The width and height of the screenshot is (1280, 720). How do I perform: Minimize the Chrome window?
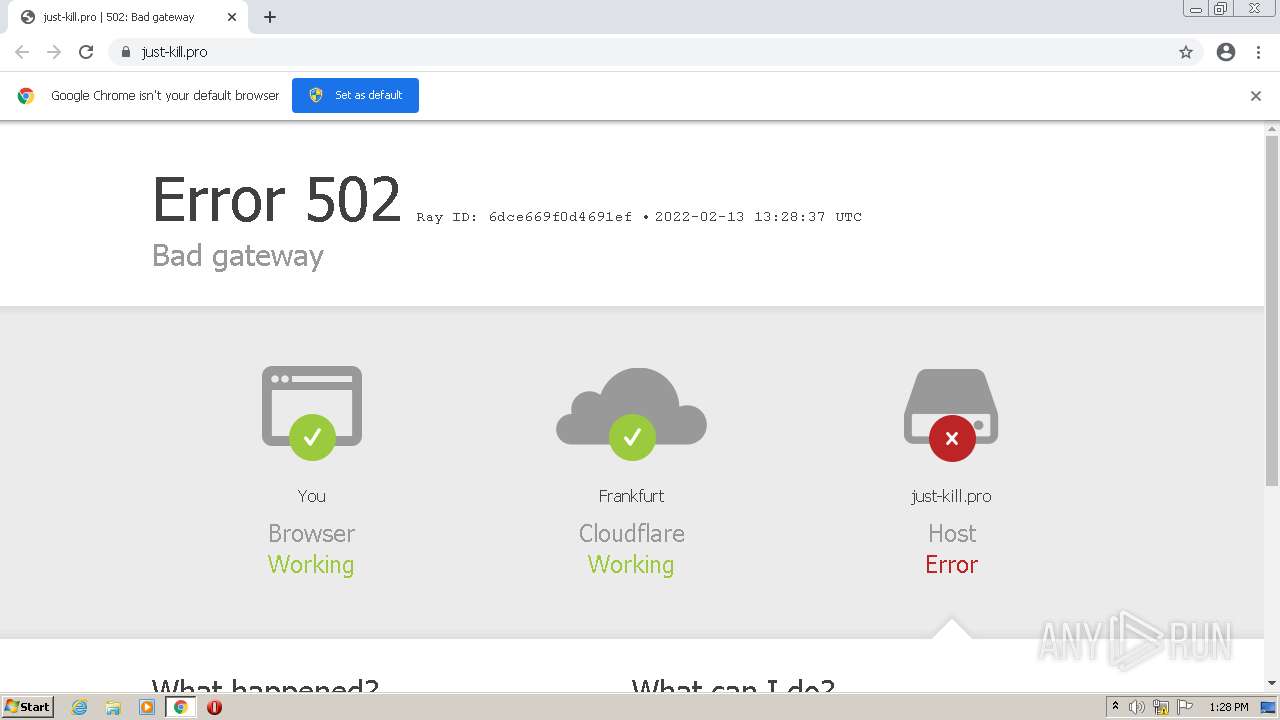coord(1196,9)
